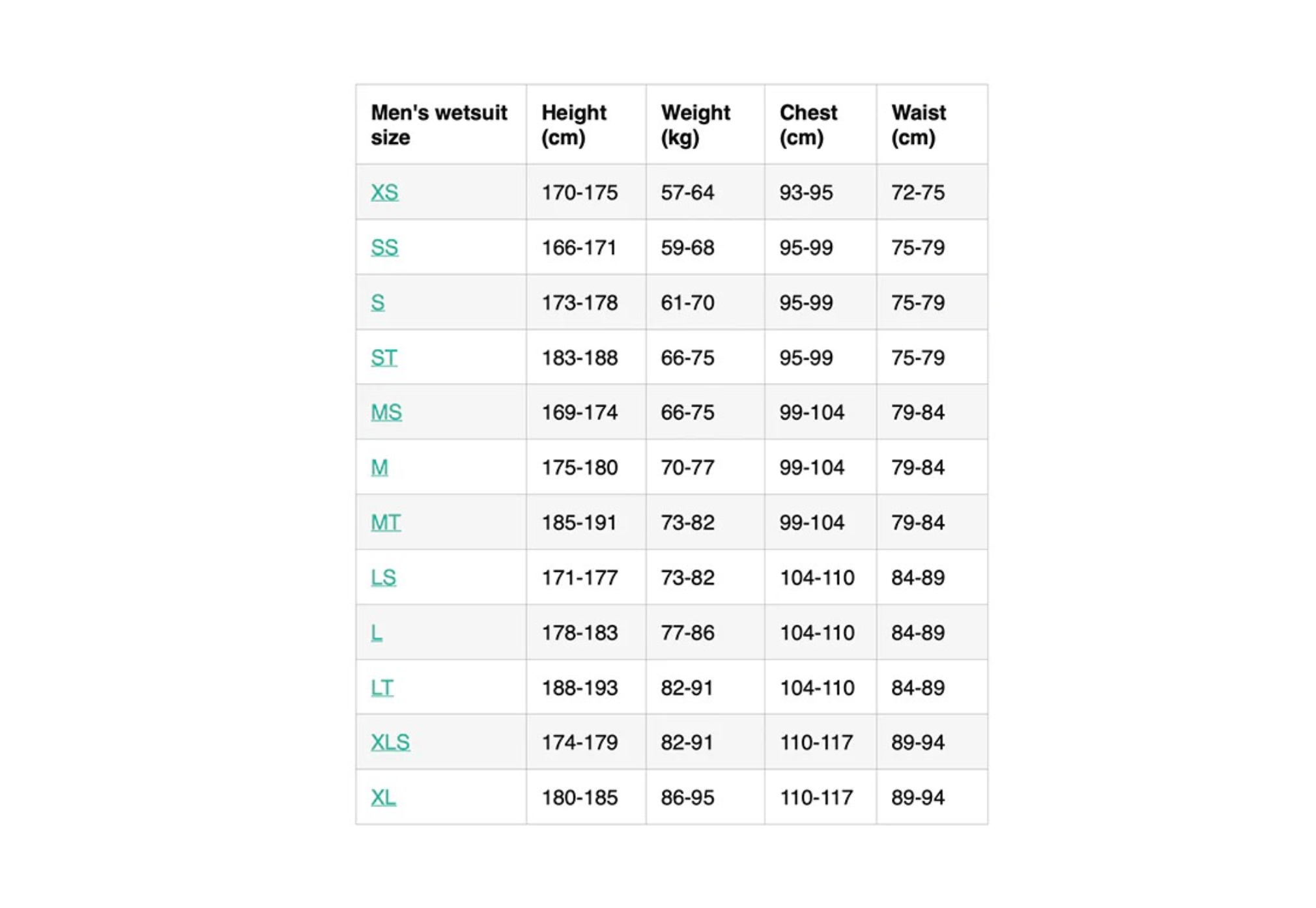1316x908 pixels.
Task: Follow the LS size link
Action: click(383, 578)
